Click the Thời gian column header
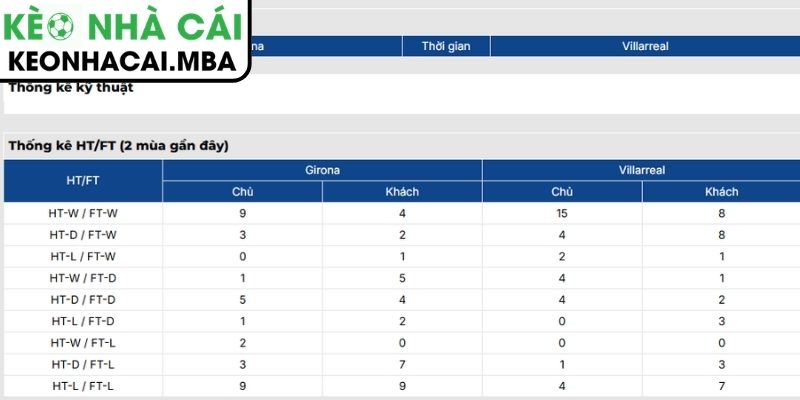 tap(446, 46)
